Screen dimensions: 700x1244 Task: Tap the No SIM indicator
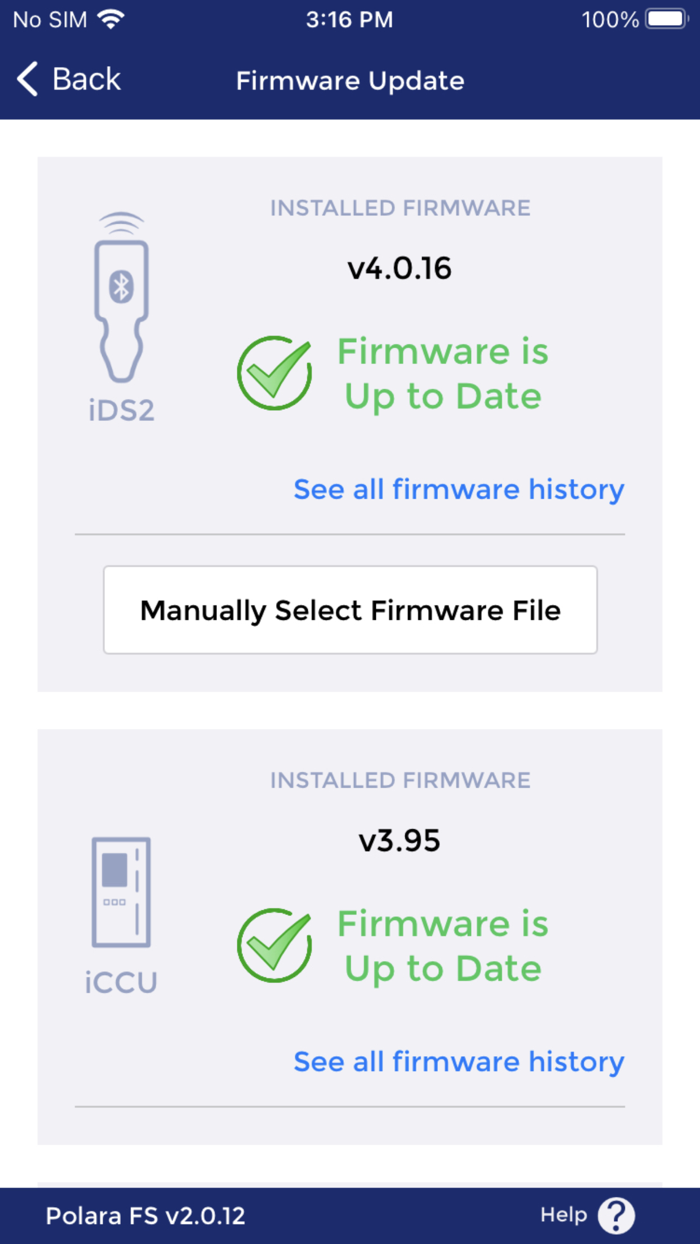tap(50, 18)
